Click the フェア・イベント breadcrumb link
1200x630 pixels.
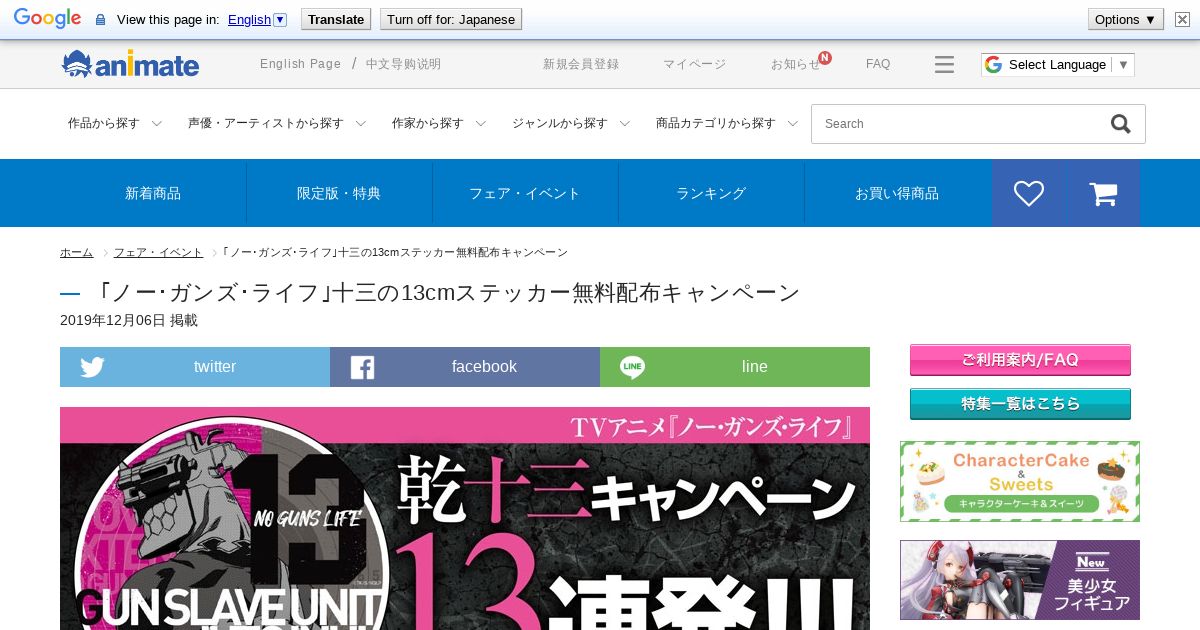(x=158, y=252)
